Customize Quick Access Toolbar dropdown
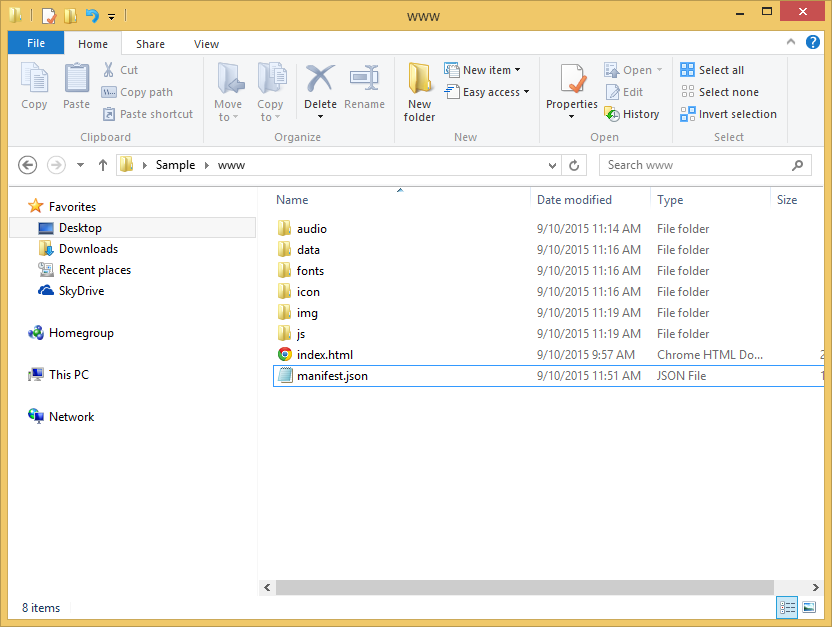This screenshot has width=832, height=627. tap(111, 16)
